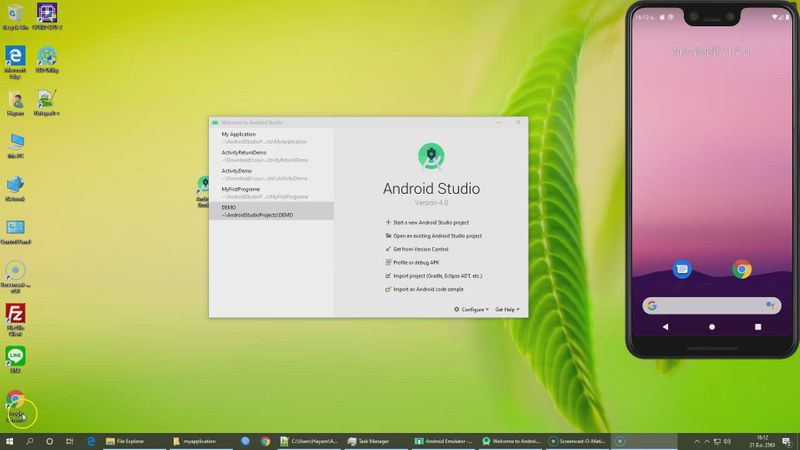
Task: Click Import an Android code sample
Action: 428,289
